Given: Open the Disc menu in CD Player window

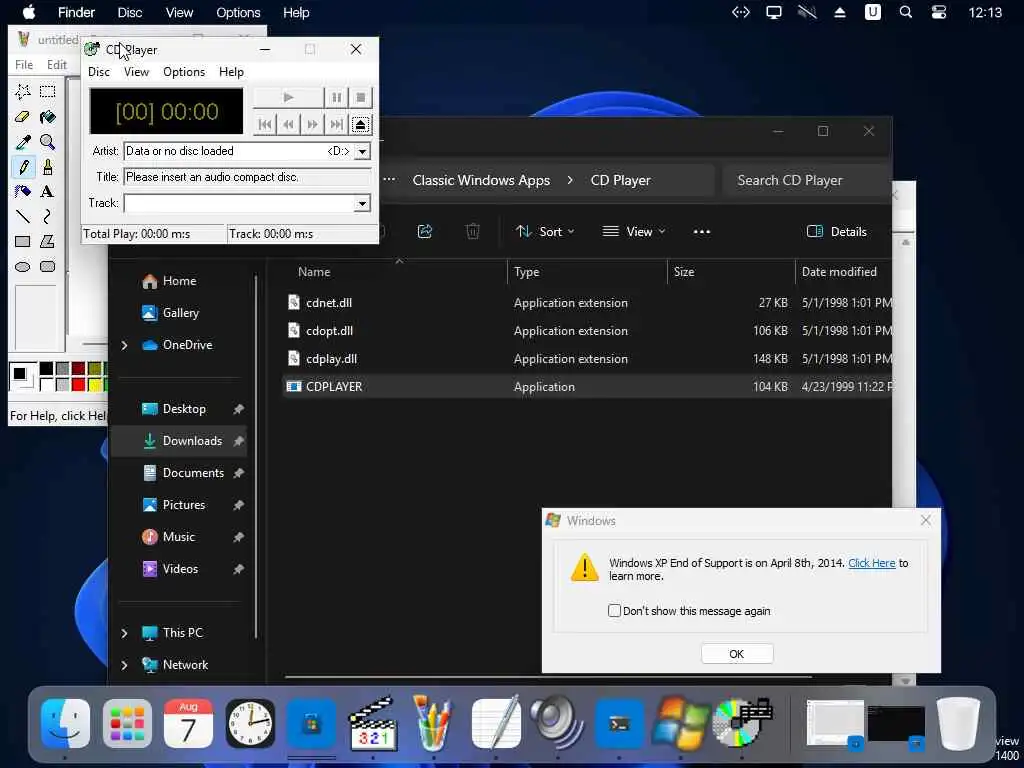Looking at the screenshot, I should click(x=99, y=72).
